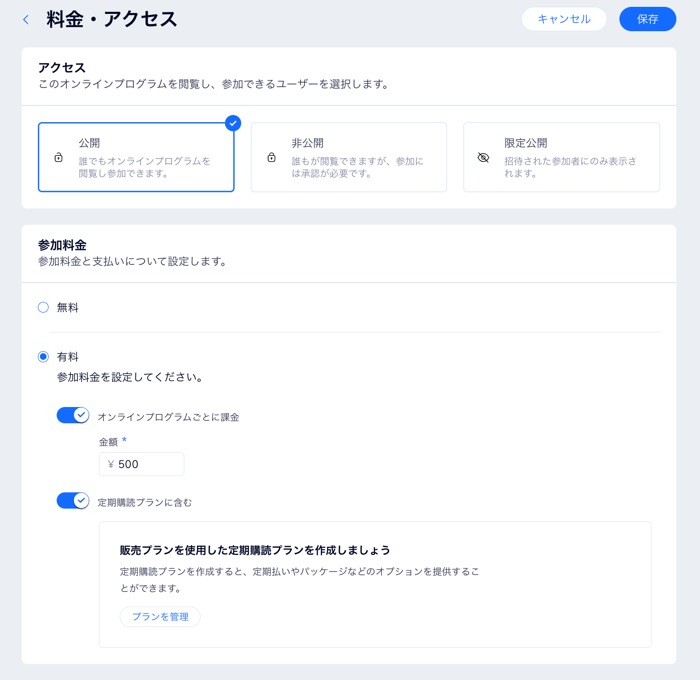Click the blue checkmark badge on 公開 card
Viewport: 700px width, 680px height.
[x=233, y=123]
